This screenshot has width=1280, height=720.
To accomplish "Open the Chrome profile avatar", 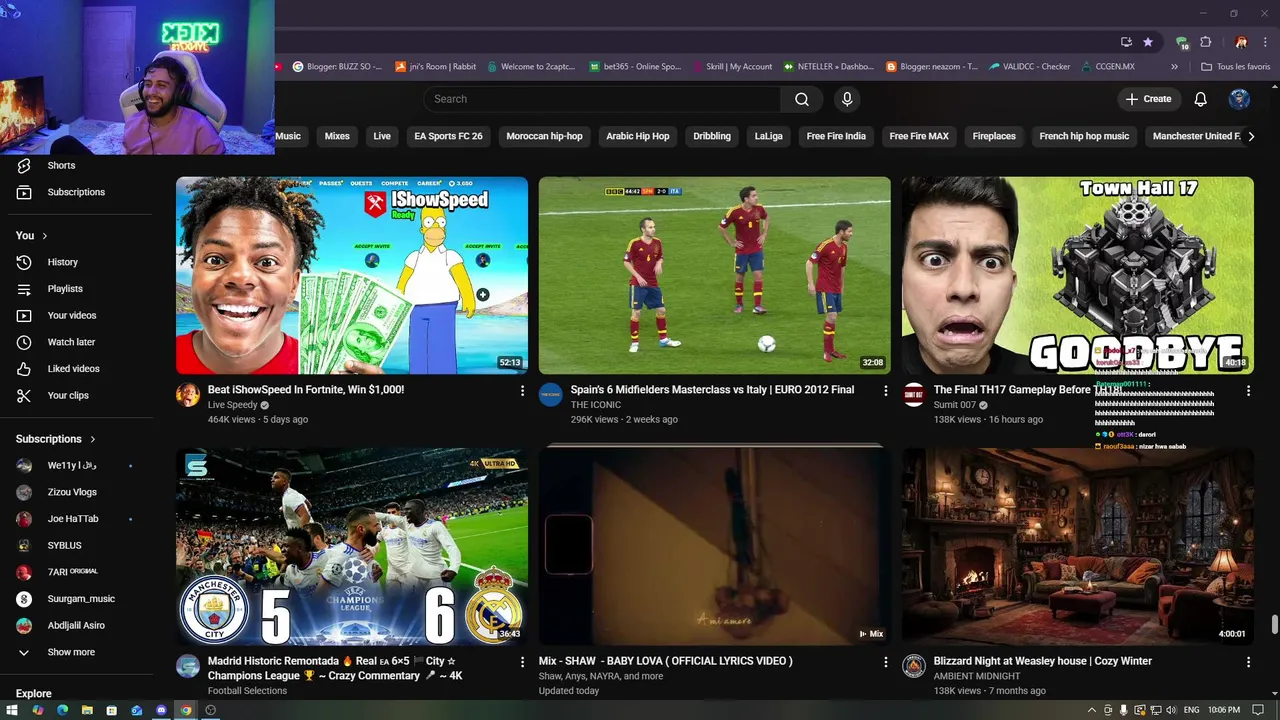I will 1241,42.
